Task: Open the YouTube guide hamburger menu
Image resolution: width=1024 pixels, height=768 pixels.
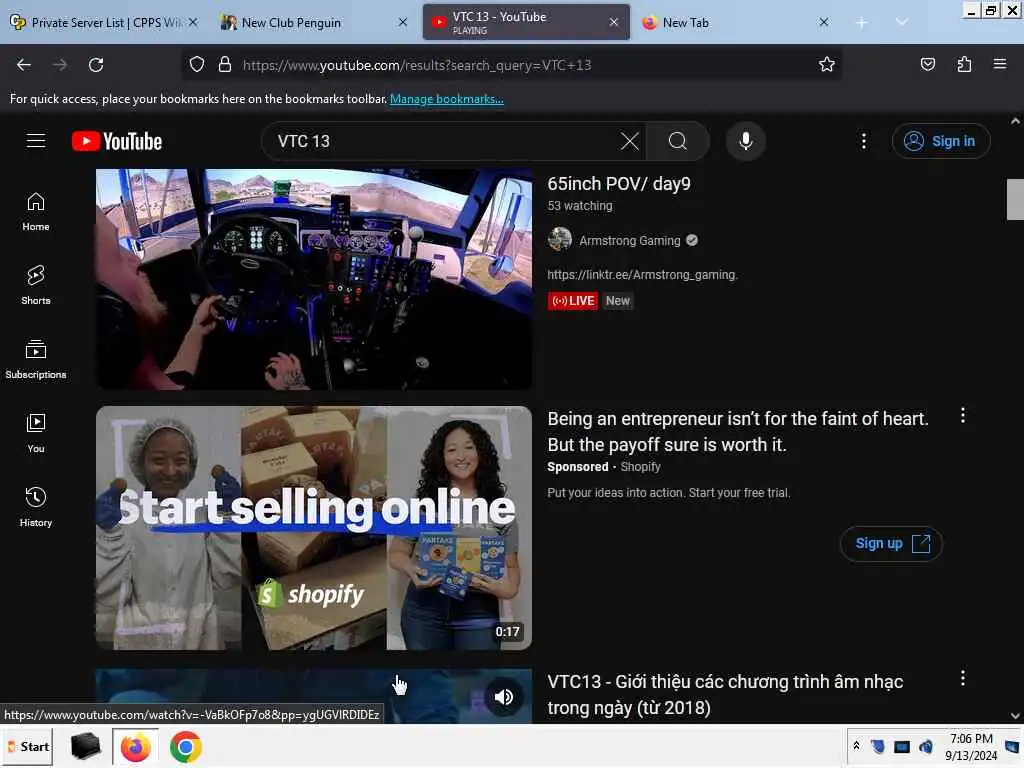Action: tap(36, 141)
